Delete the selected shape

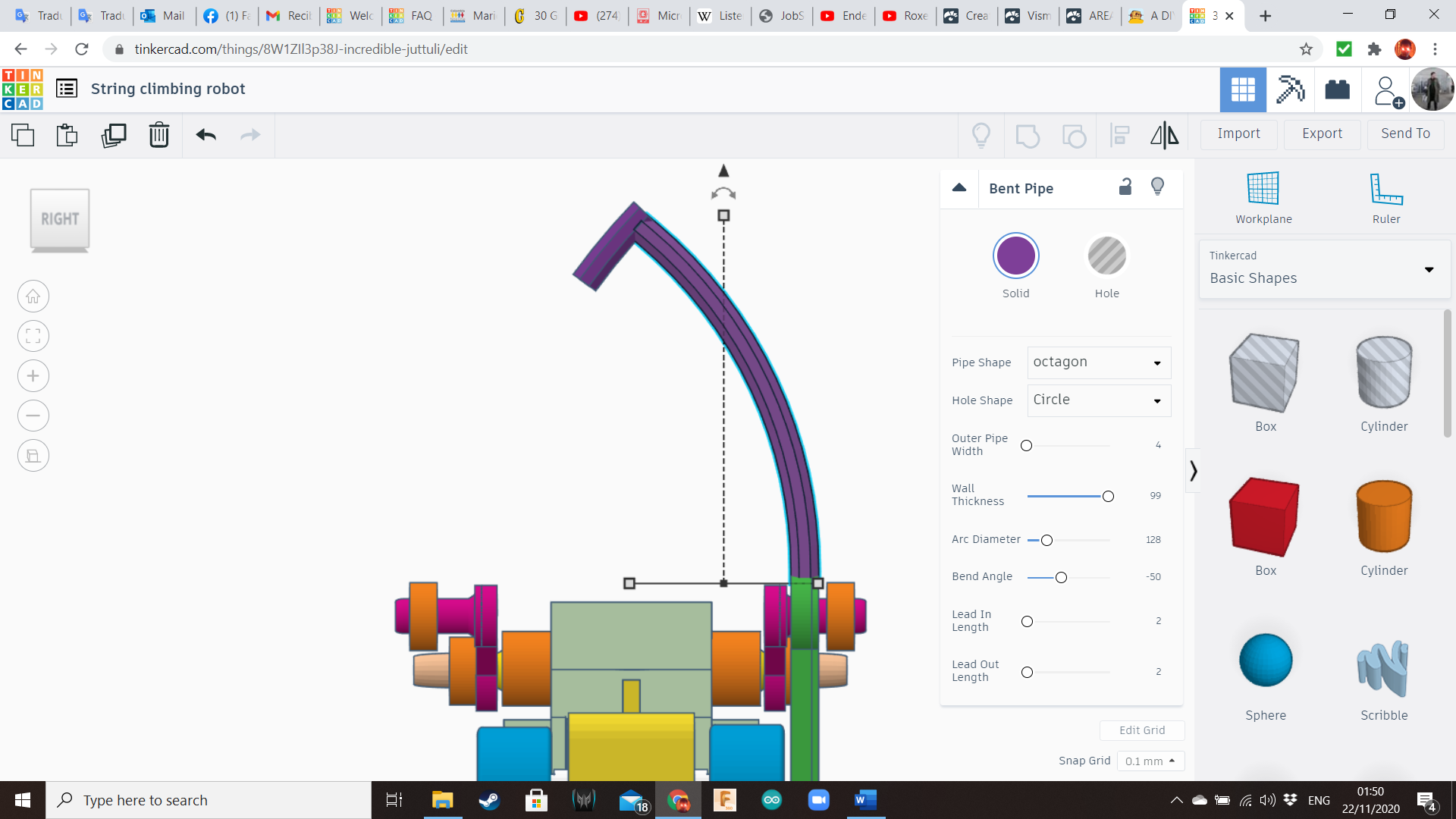coord(158,135)
